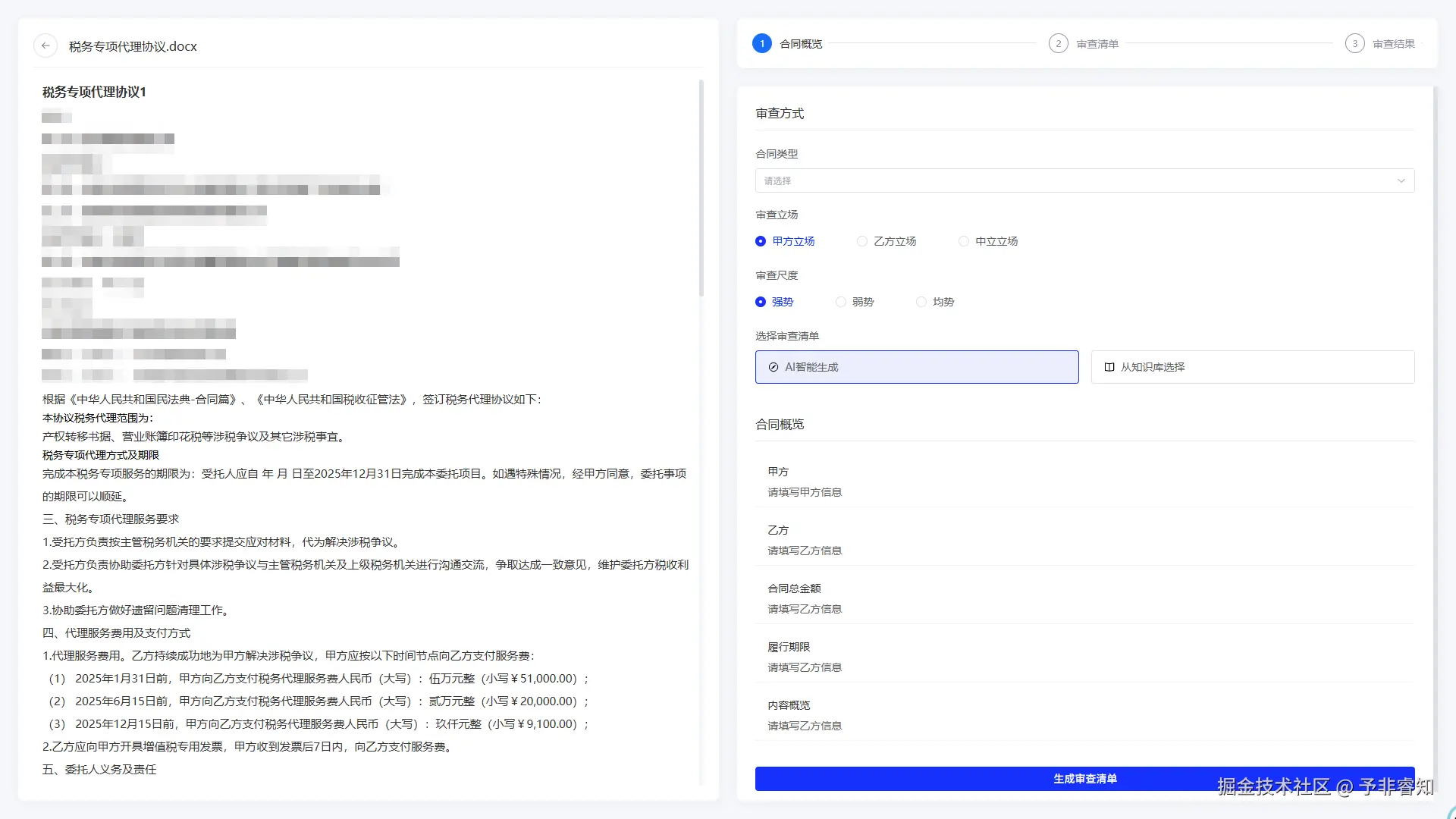The width and height of the screenshot is (1456, 819).
Task: Click the 合同总金额 input field
Action: click(805, 609)
